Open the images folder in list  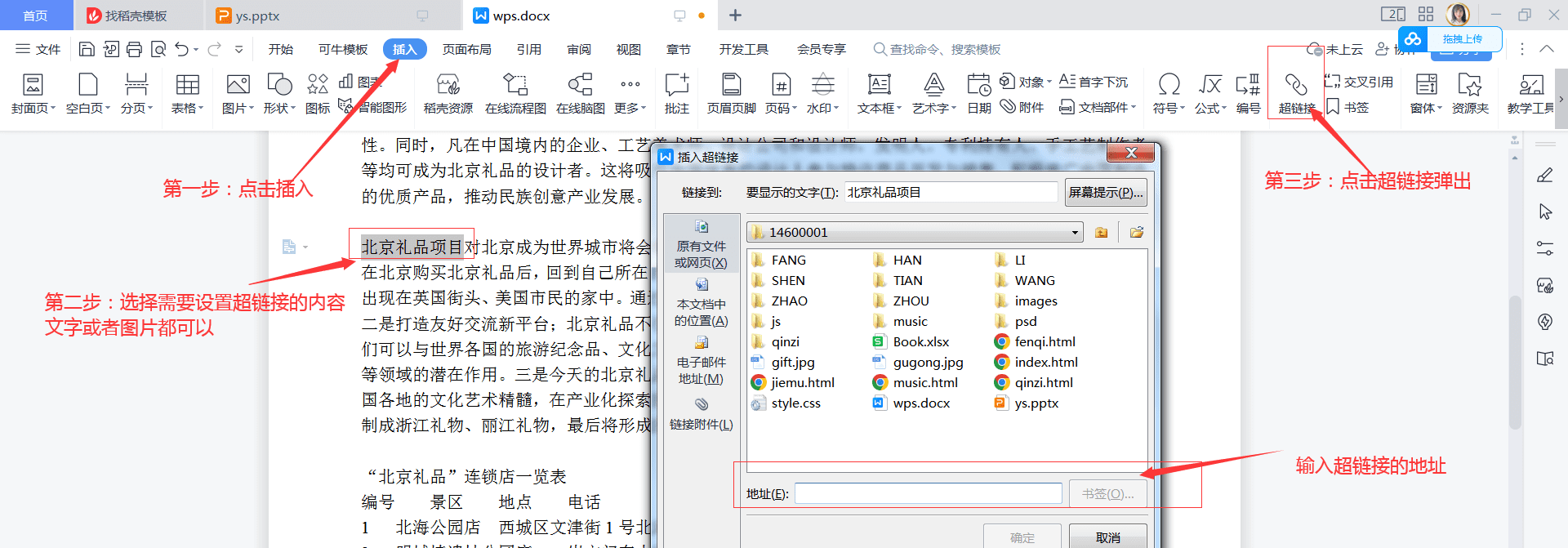1026,301
